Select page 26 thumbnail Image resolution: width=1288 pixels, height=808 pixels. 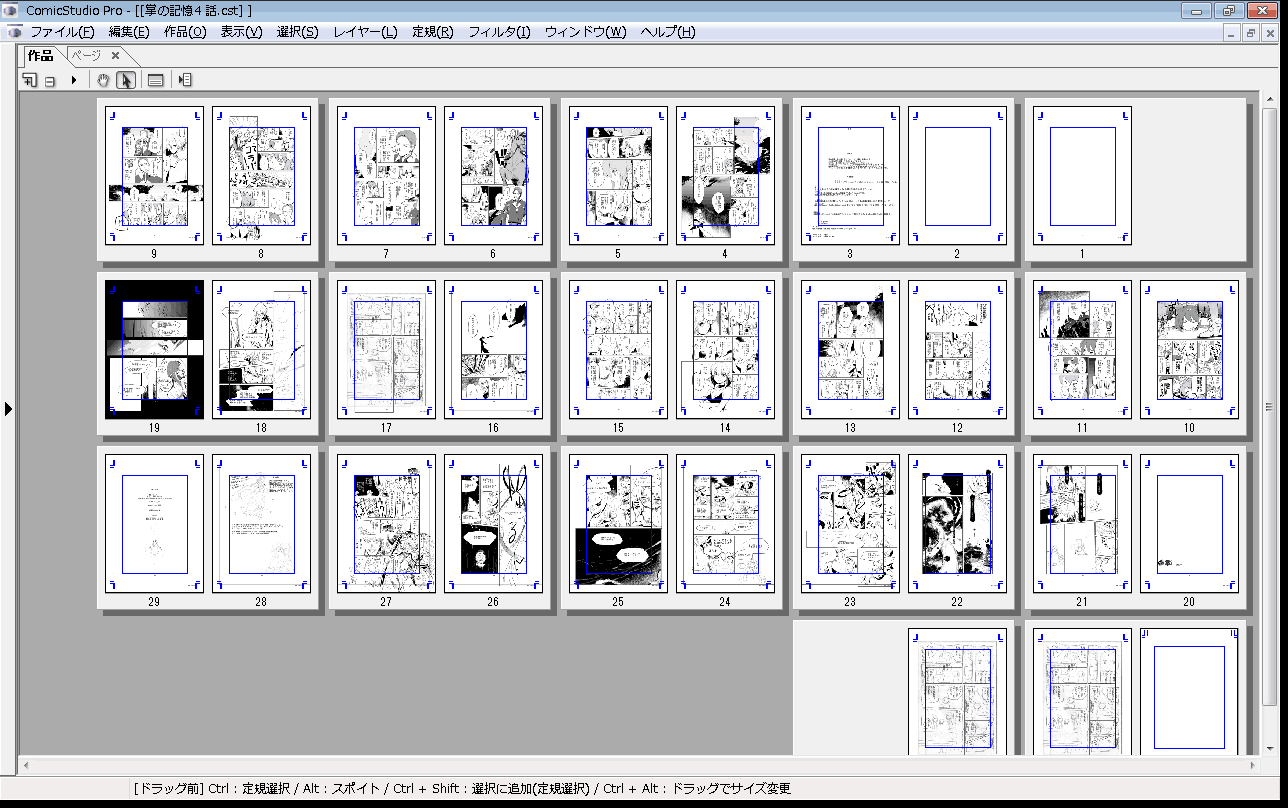point(493,524)
